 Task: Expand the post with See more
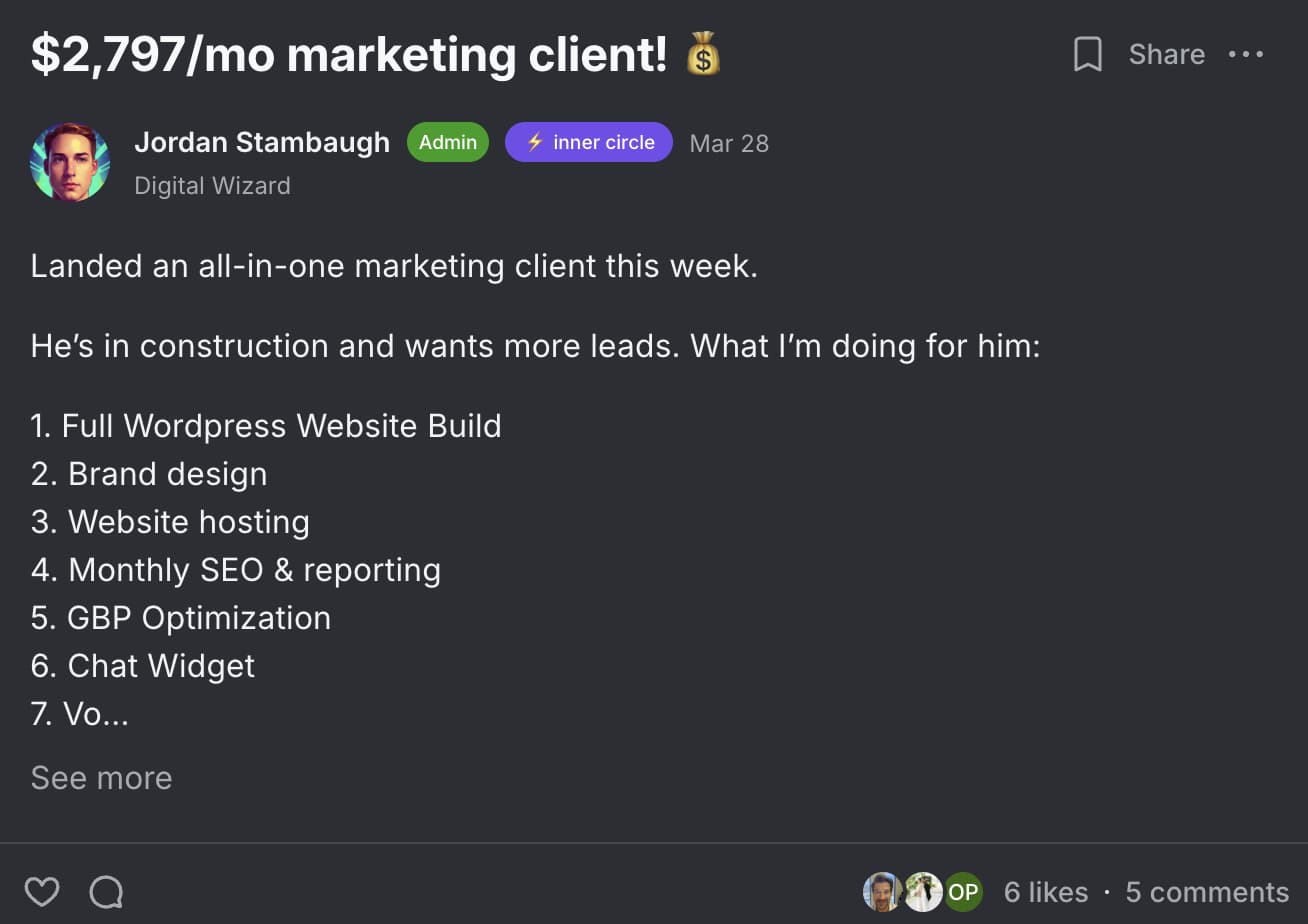click(x=101, y=778)
